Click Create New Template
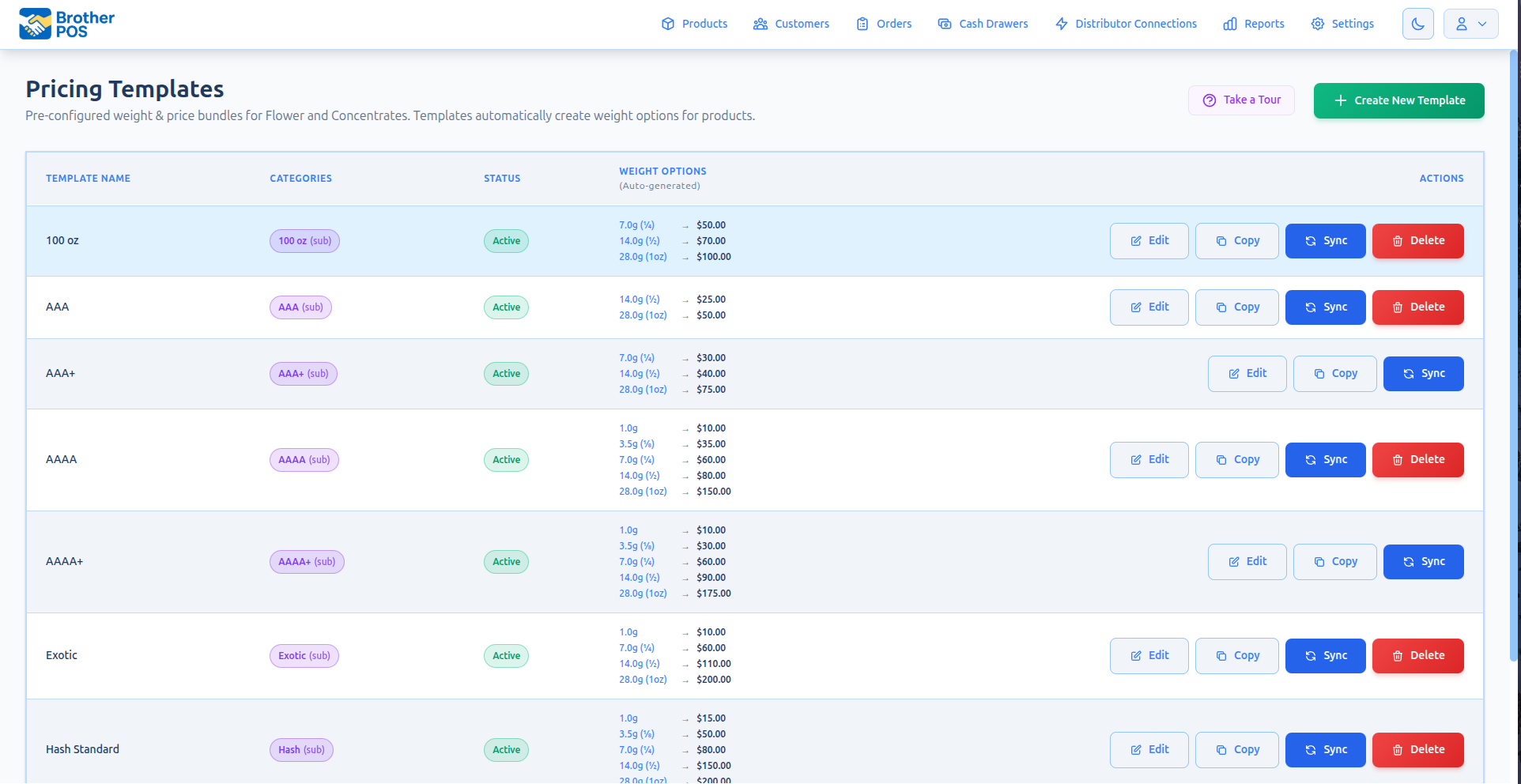The height and width of the screenshot is (784, 1521). tap(1398, 100)
